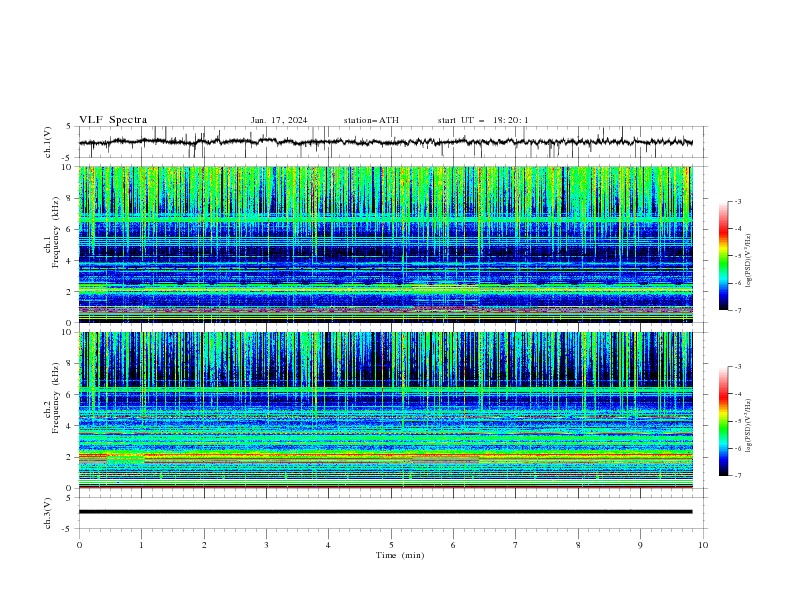Image resolution: width=792 pixels, height=612 pixels.
Task: Click the "ch.3(V)" axis label
Action: (x=48, y=513)
